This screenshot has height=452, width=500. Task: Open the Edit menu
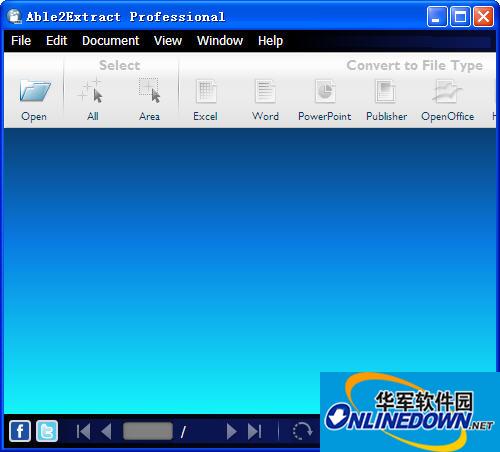point(56,41)
